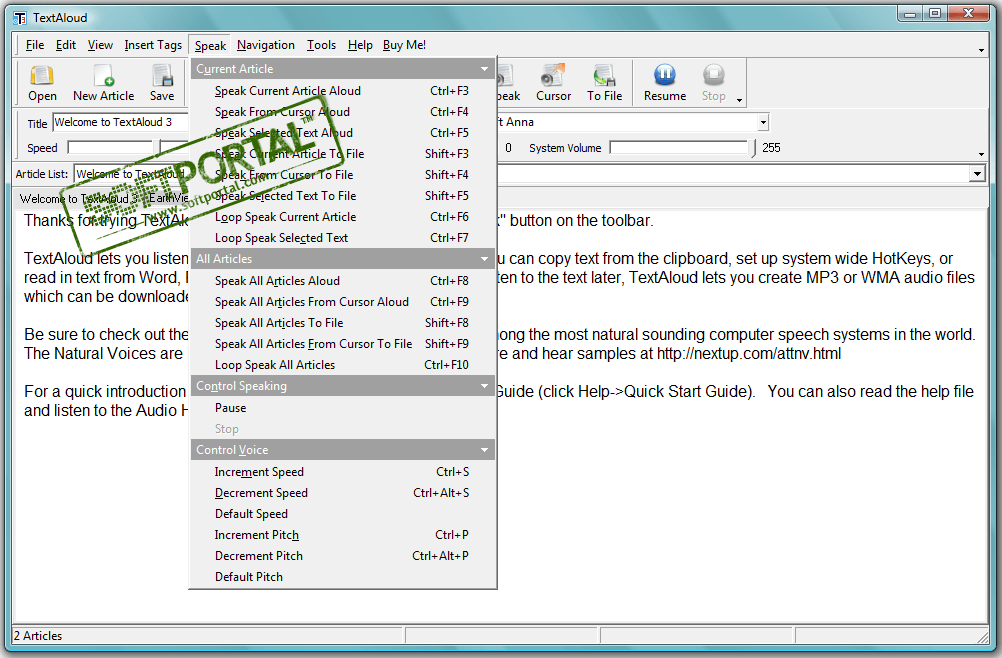
Task: Choose Loop Speak All Articles
Action: coord(343,365)
